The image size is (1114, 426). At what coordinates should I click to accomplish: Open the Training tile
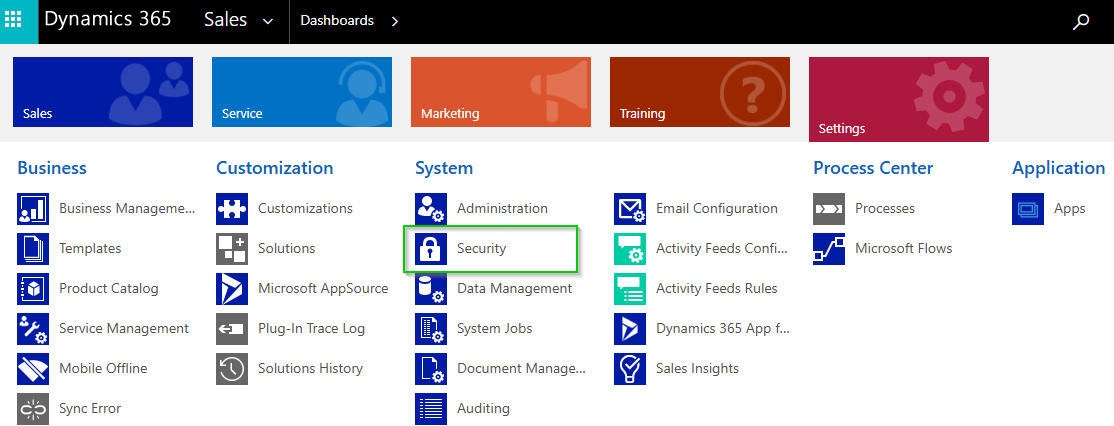click(x=699, y=92)
